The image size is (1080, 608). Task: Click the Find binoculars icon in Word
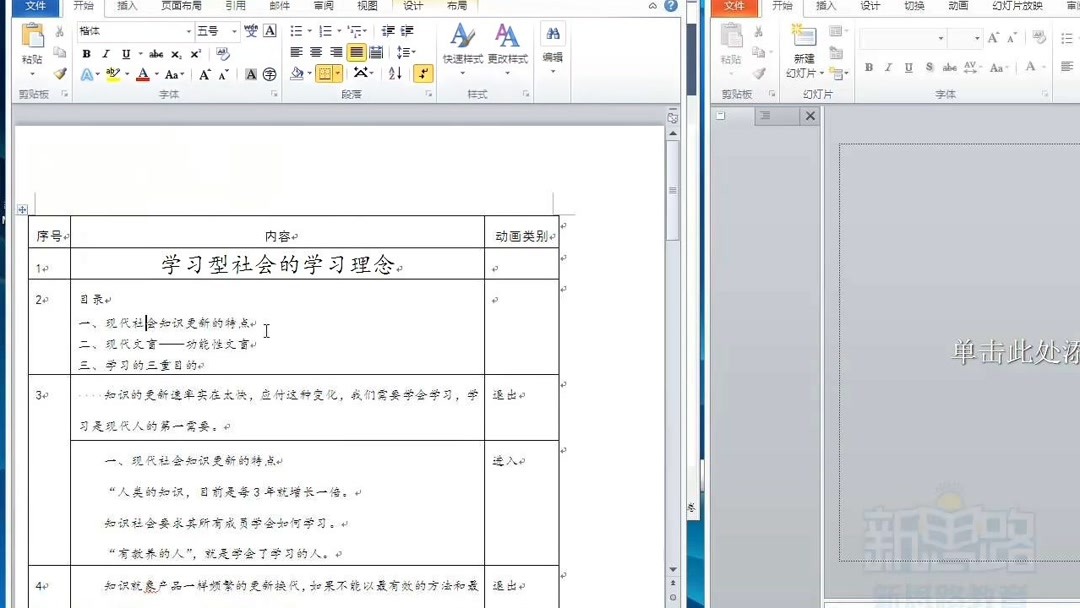click(552, 33)
